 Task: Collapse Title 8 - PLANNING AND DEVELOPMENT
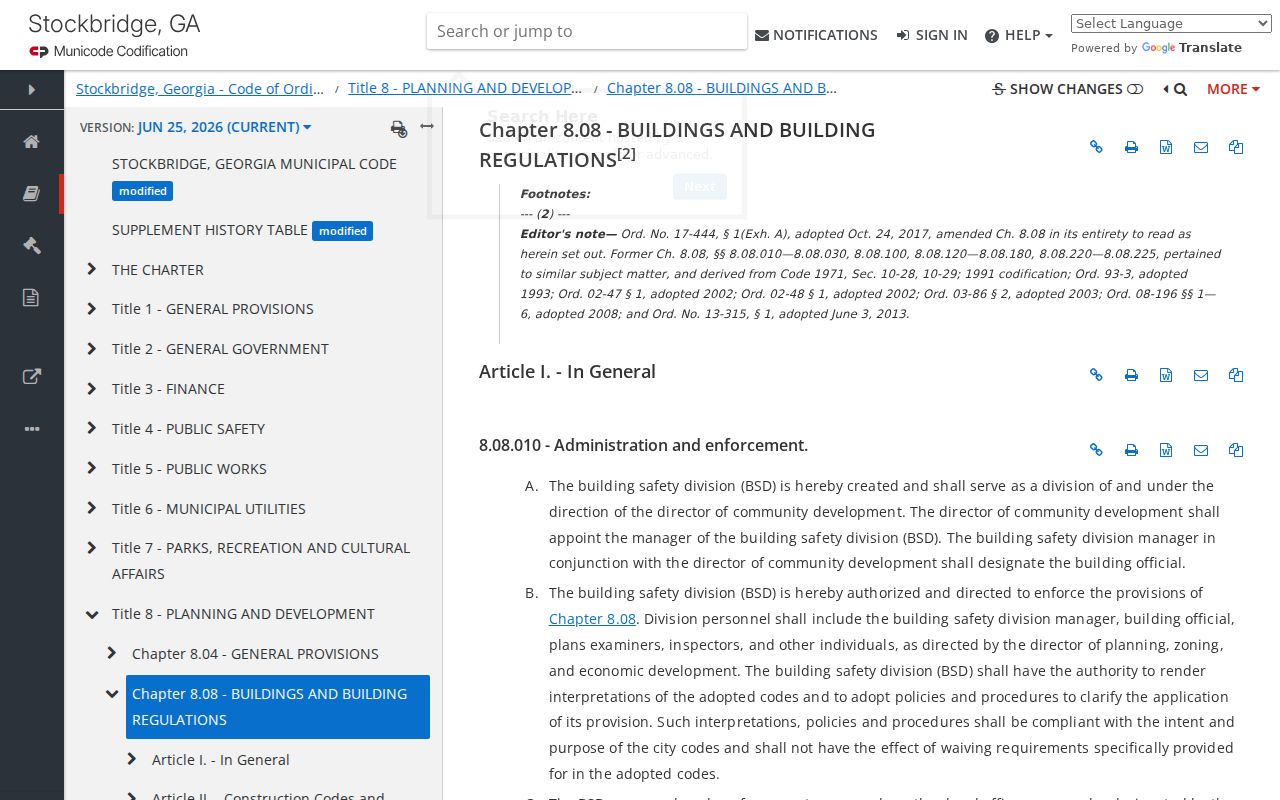click(91, 614)
